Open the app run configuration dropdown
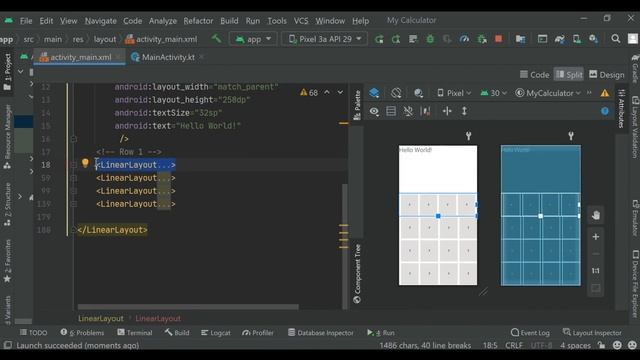This screenshot has height=360, width=640. [253, 39]
